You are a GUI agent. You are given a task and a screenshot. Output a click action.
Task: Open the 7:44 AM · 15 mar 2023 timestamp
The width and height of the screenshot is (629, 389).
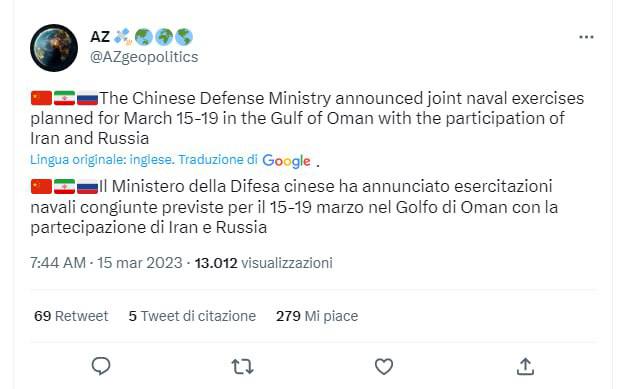pos(106,263)
